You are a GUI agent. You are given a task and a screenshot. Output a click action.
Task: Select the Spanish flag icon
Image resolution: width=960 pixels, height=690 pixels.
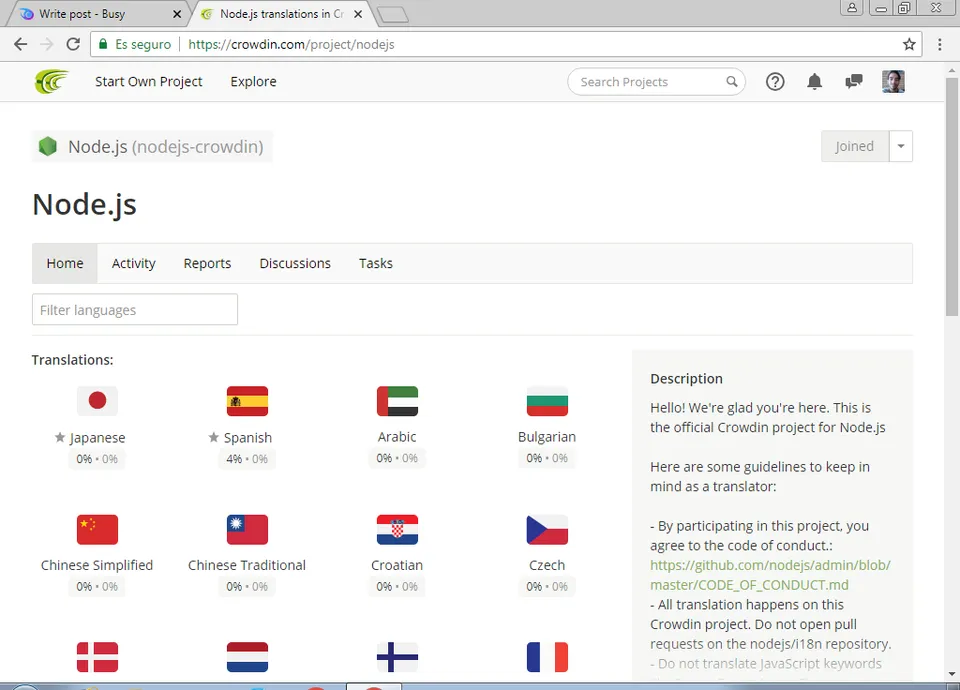point(247,400)
